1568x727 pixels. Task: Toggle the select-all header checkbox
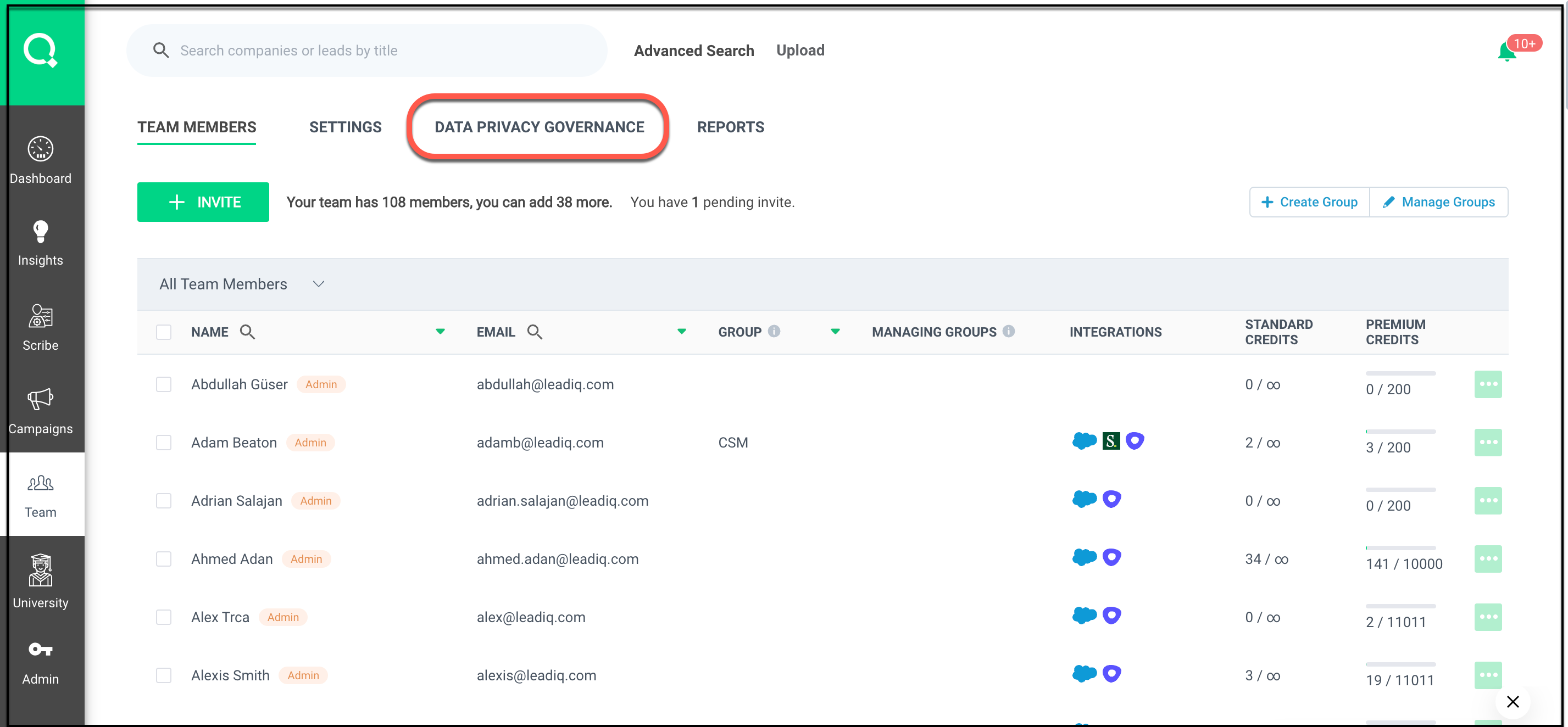pos(164,332)
